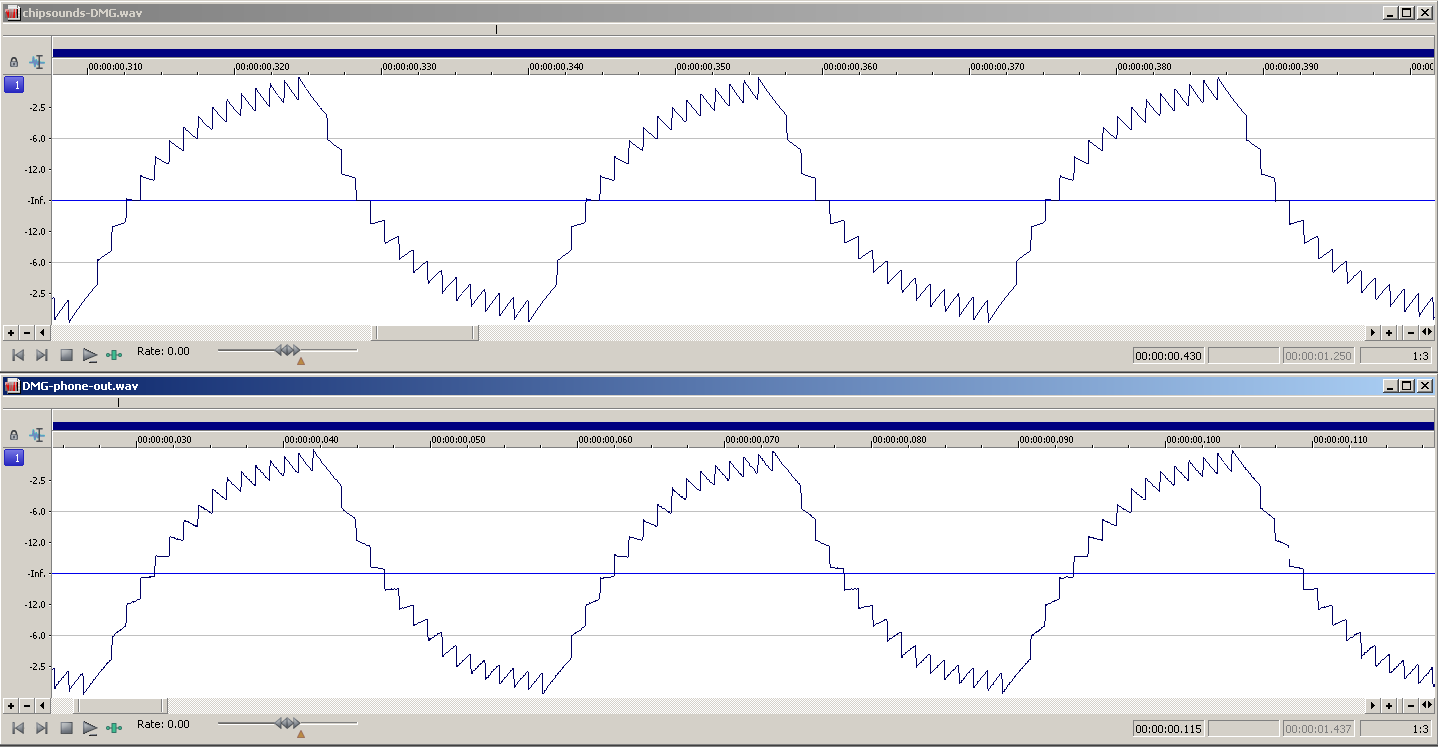Select channel 1 button in DMG-phone-out.wav

14,458
